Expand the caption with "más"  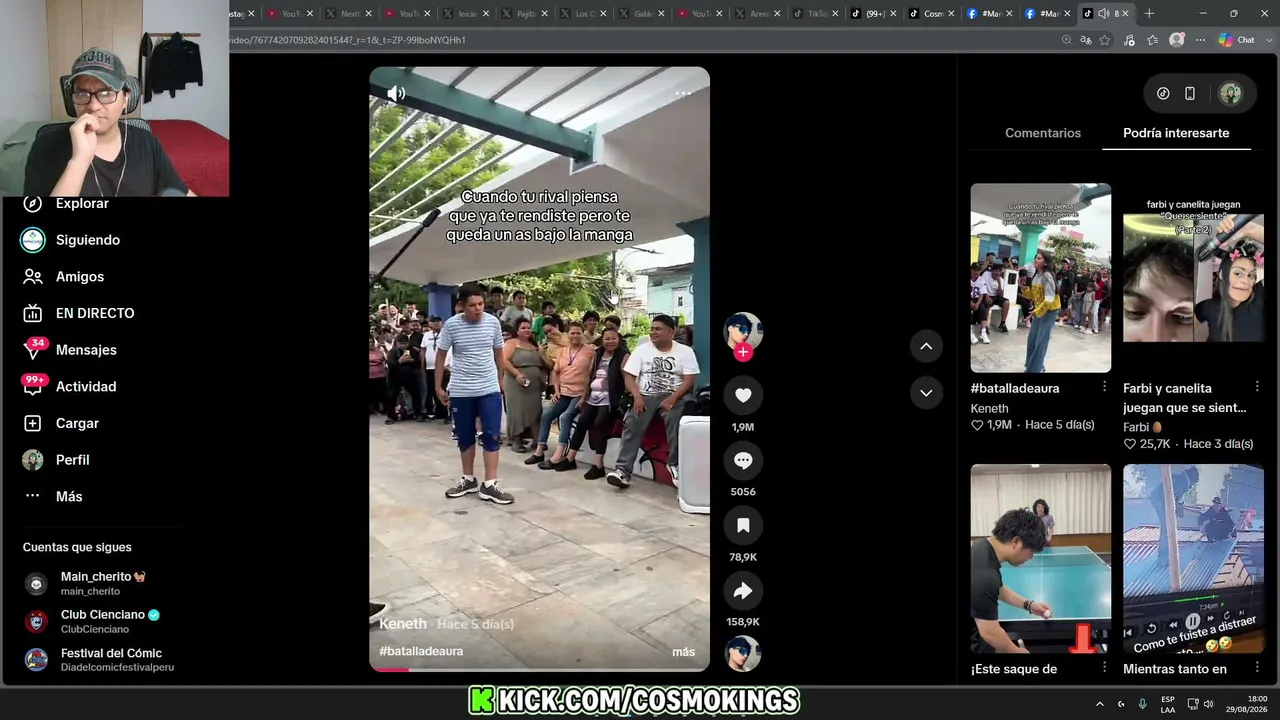point(684,652)
